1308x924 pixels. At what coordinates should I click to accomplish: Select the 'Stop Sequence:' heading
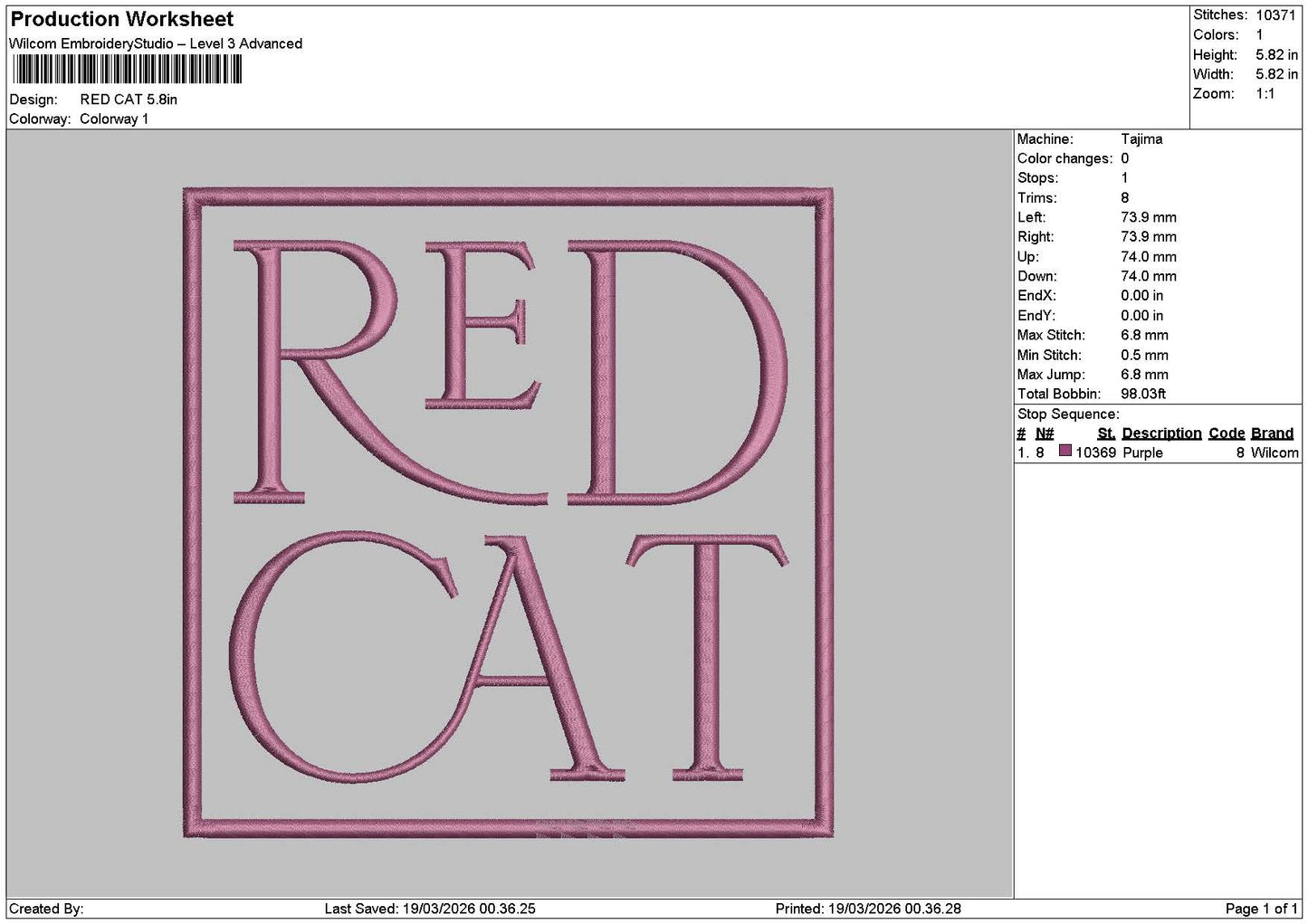(1068, 414)
